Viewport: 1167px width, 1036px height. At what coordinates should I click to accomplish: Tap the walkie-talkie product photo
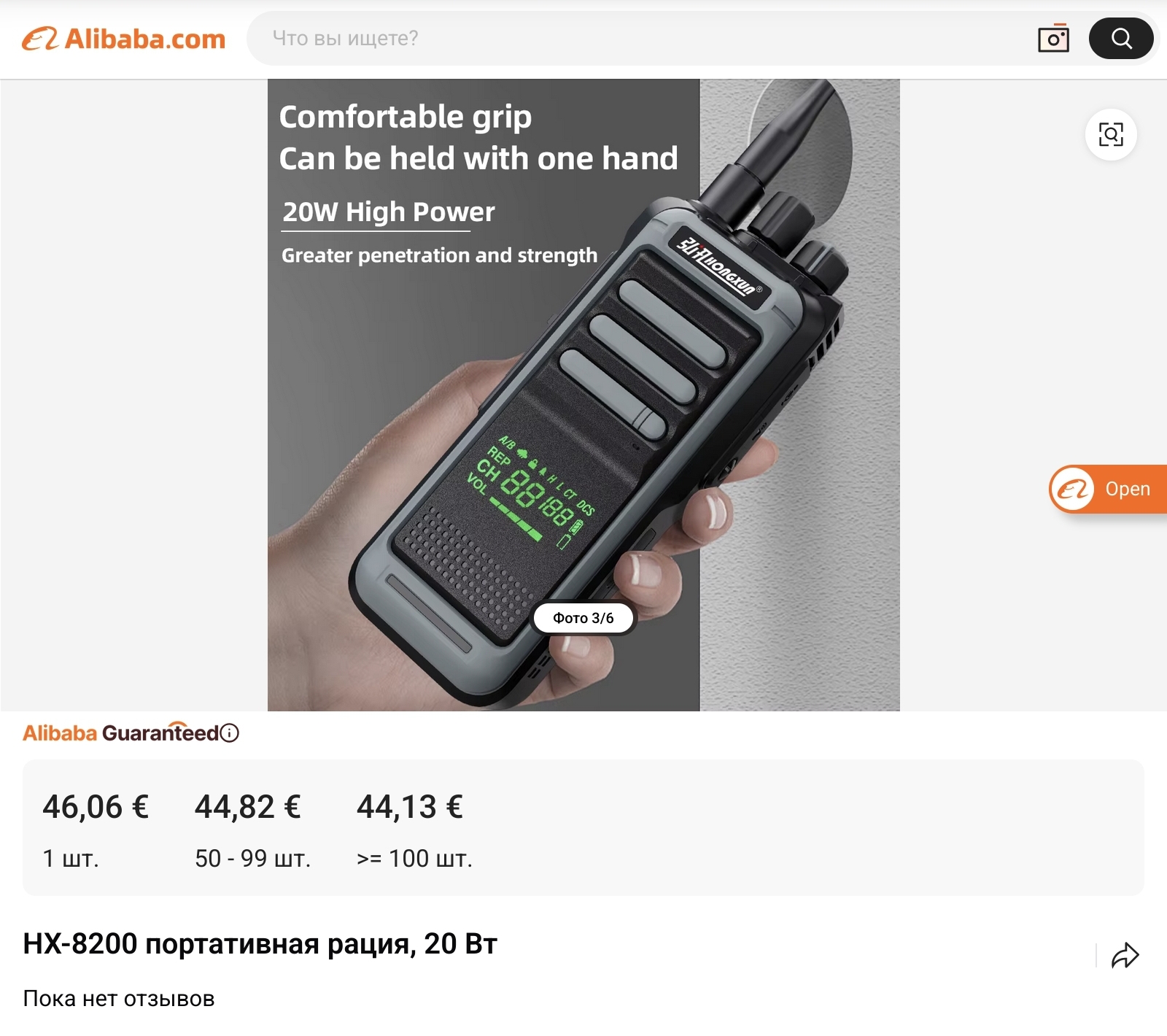tap(583, 395)
